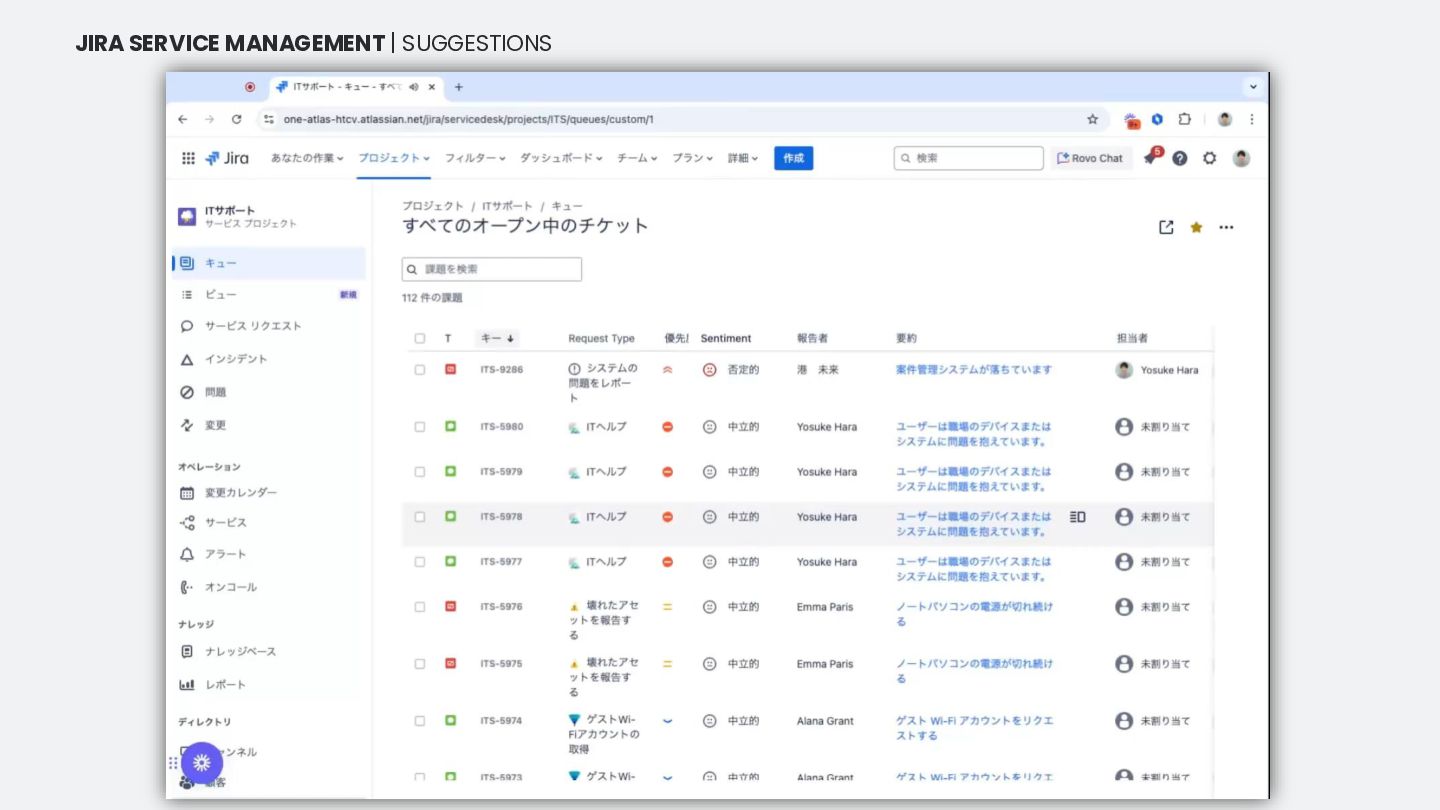Viewport: 1440px width, 810px height.
Task: Click the open-in-new-window icon near queue title
Action: click(1166, 227)
